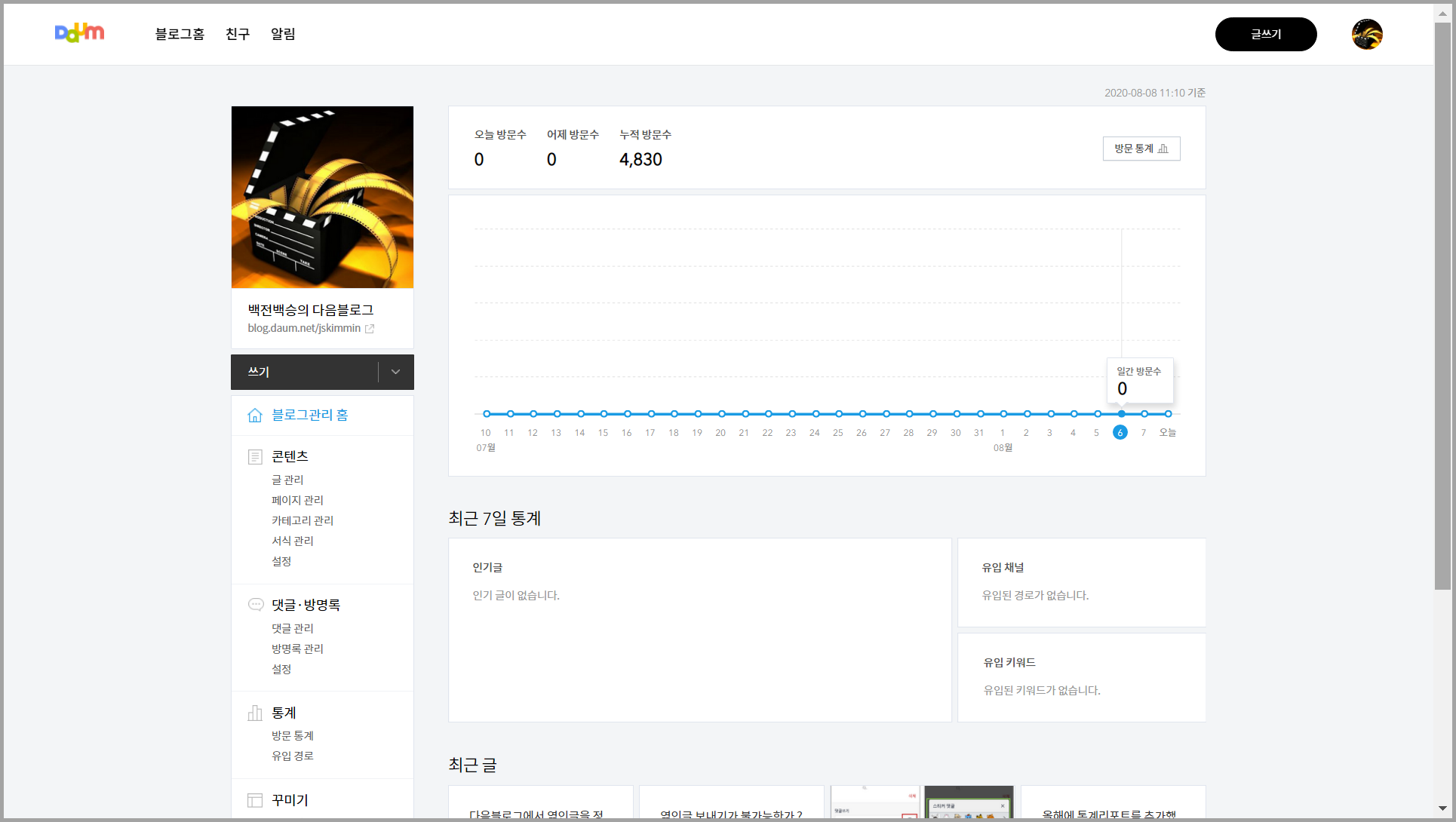The image size is (1456, 822).
Task: Click the page vertical scrollbar down arrow
Action: click(x=1442, y=808)
